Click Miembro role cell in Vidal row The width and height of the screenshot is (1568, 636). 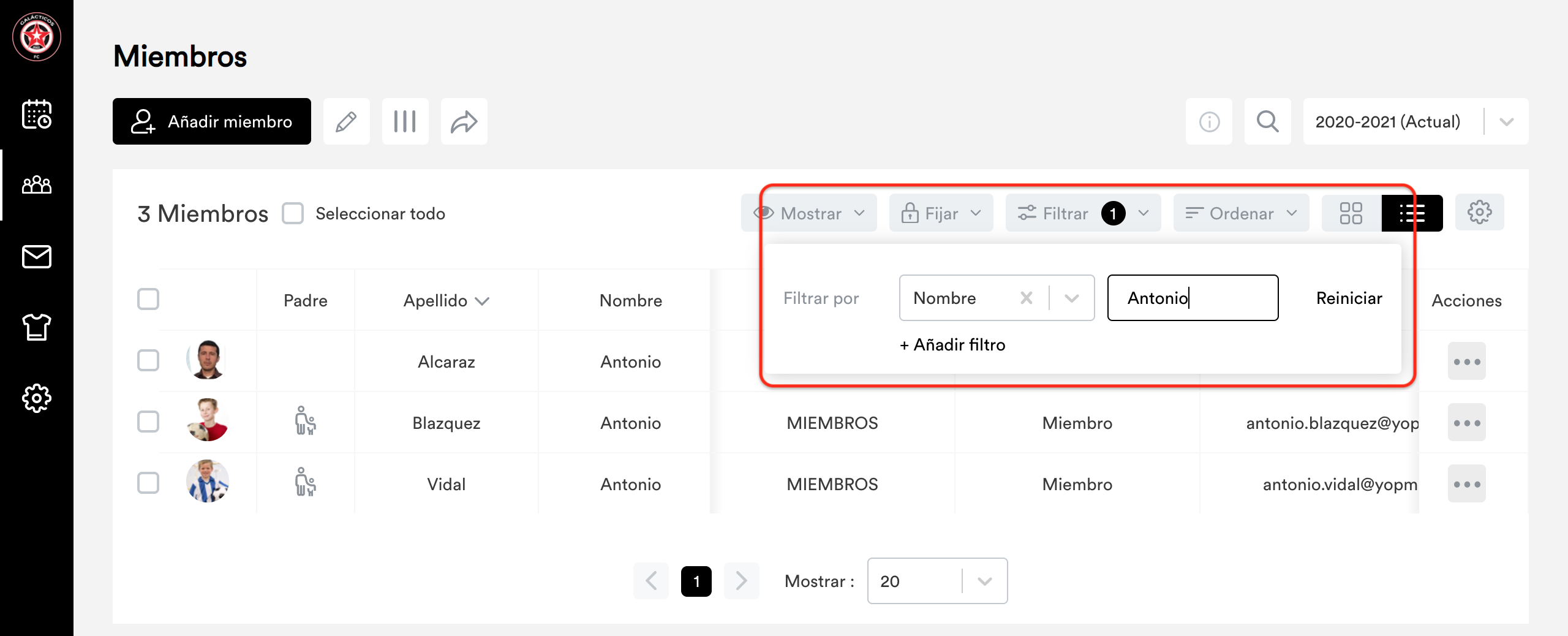[1077, 485]
